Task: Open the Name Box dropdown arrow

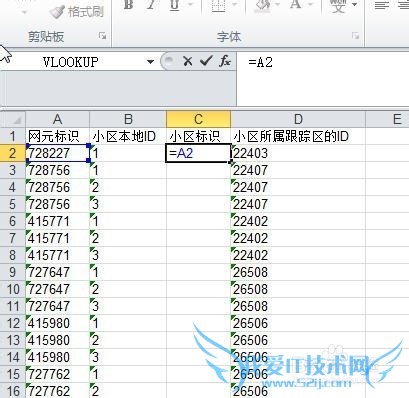Action: click(x=150, y=62)
